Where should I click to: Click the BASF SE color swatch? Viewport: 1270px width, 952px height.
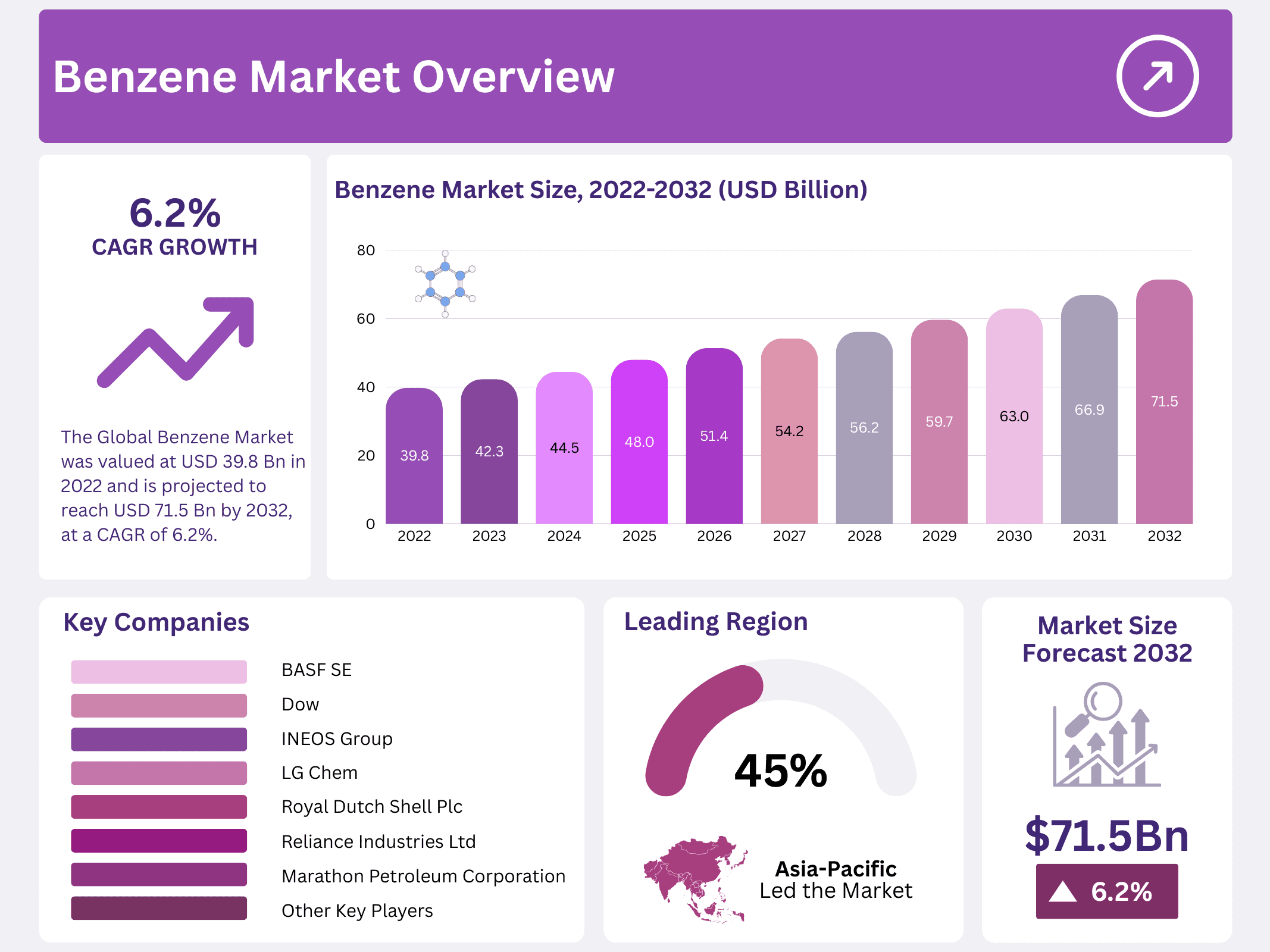(159, 671)
